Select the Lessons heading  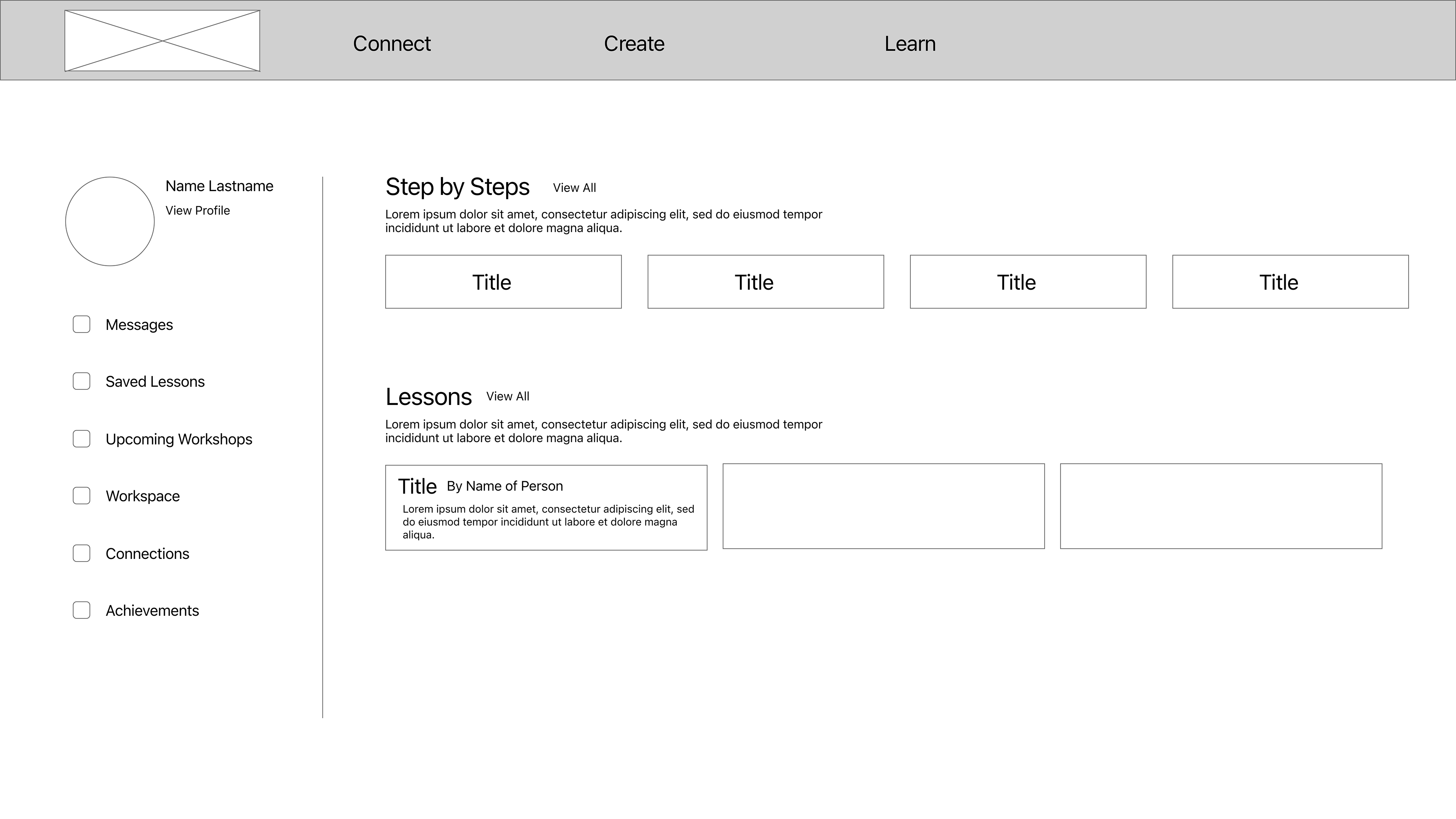tap(428, 397)
